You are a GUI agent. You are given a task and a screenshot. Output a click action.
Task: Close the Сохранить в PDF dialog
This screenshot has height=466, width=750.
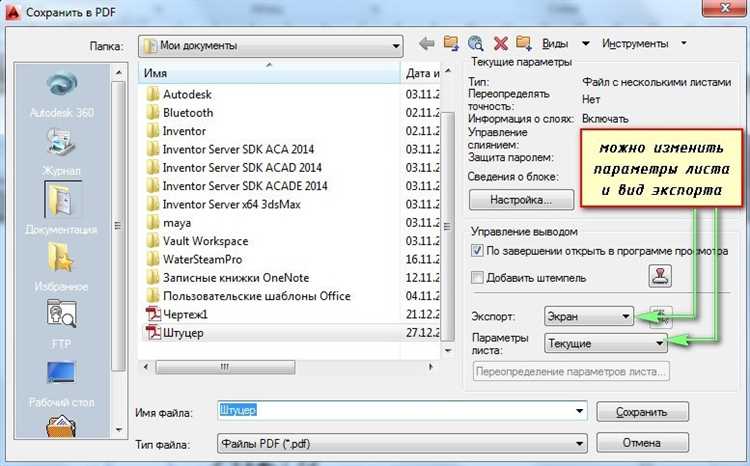726,8
